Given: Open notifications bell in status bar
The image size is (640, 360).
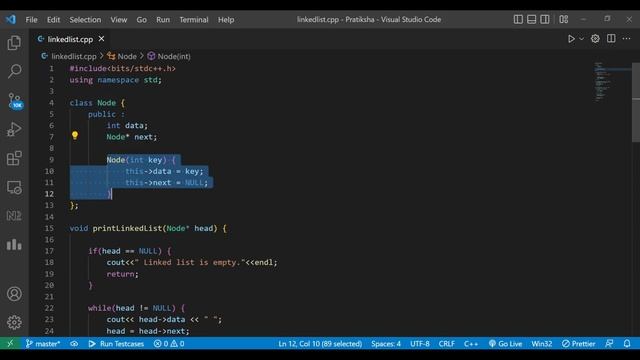Looking at the screenshot, I should 627,344.
